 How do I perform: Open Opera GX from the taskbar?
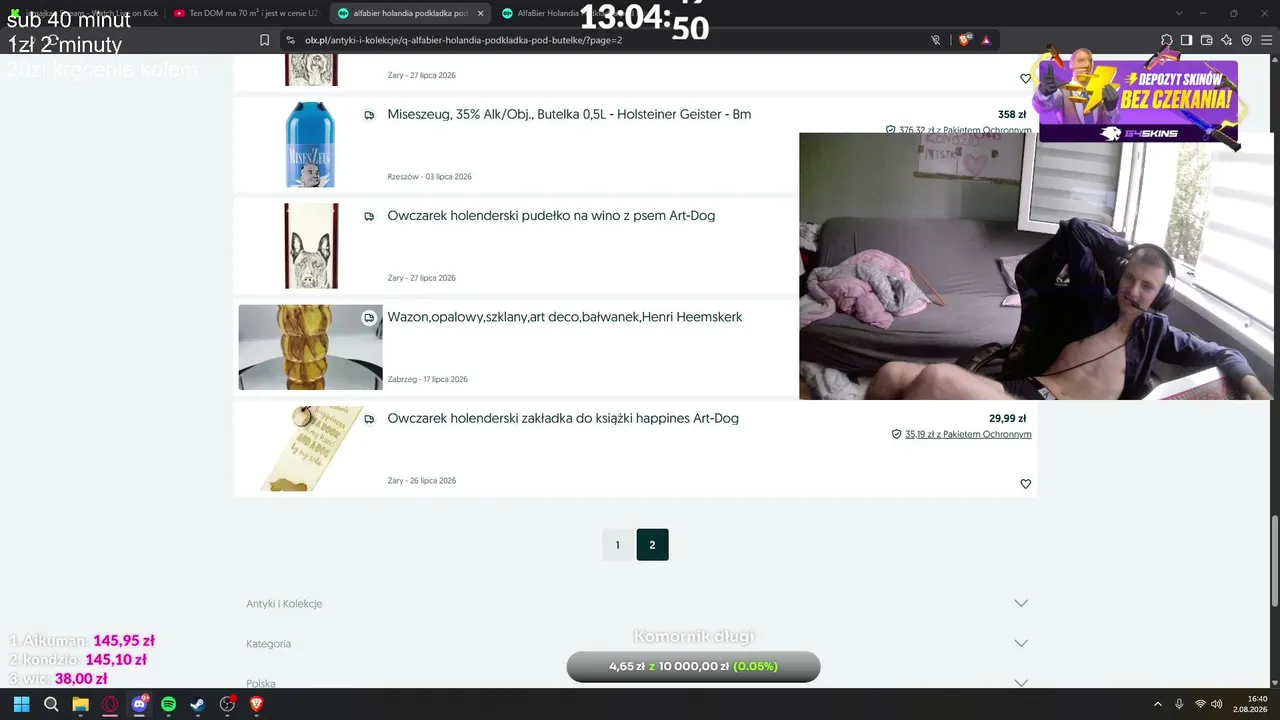(110, 704)
